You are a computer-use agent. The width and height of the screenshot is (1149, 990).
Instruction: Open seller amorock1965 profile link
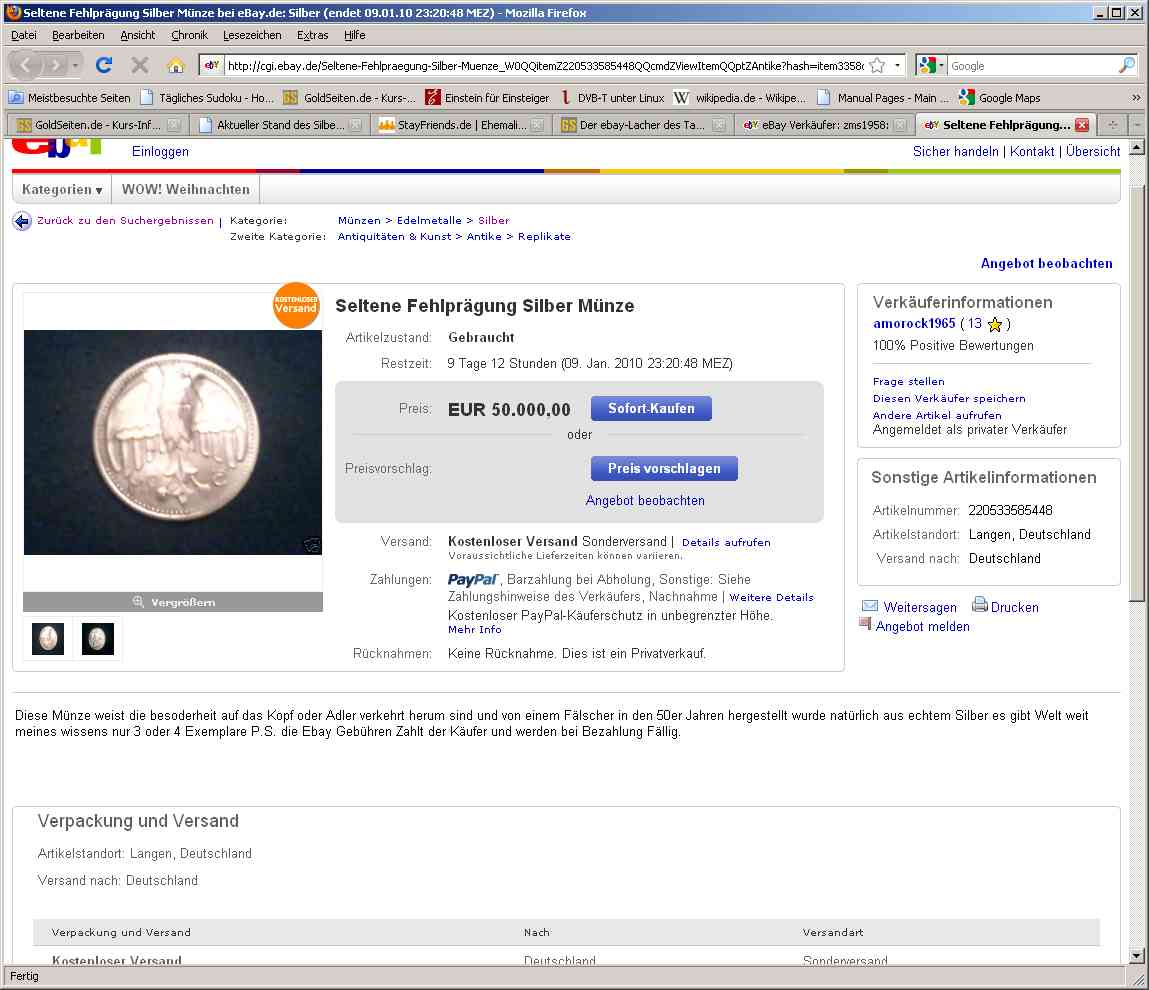(x=914, y=324)
